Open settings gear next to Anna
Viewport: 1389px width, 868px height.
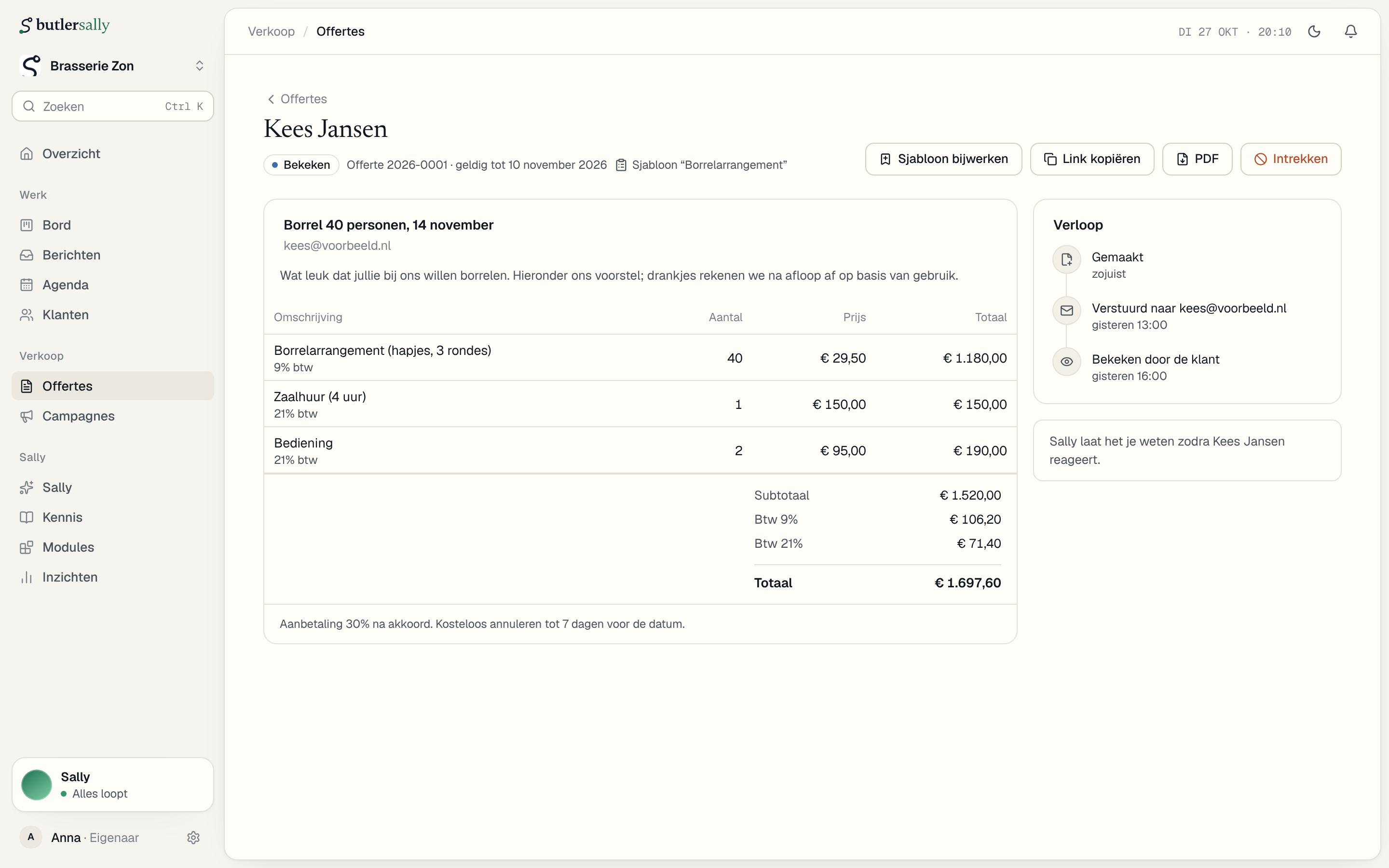[x=193, y=838]
